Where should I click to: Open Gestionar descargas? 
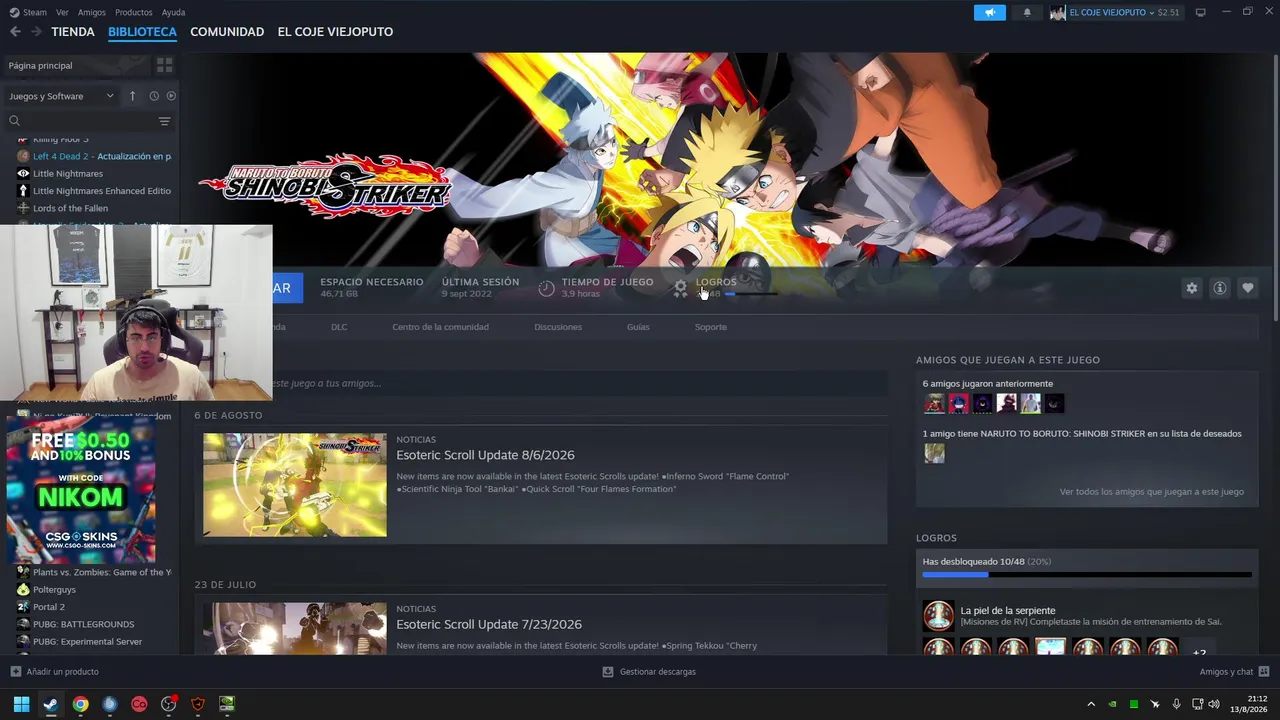click(657, 672)
